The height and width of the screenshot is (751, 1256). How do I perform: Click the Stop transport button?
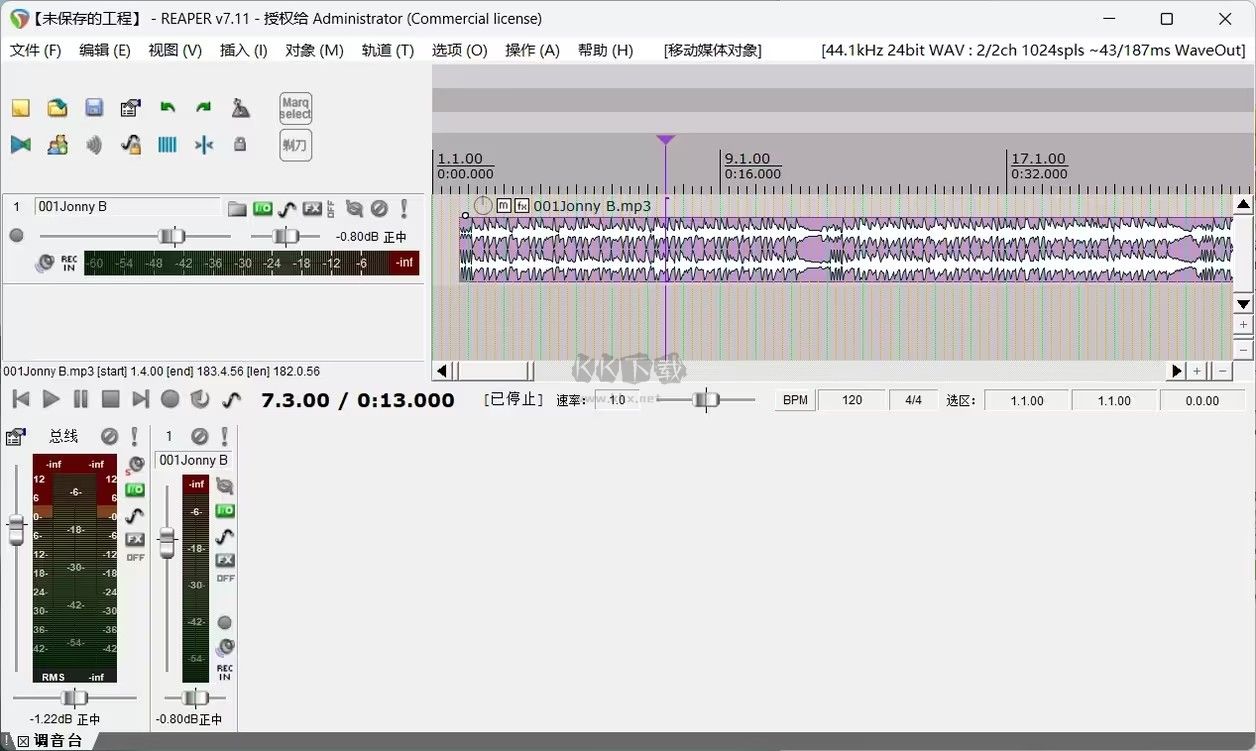[x=111, y=400]
